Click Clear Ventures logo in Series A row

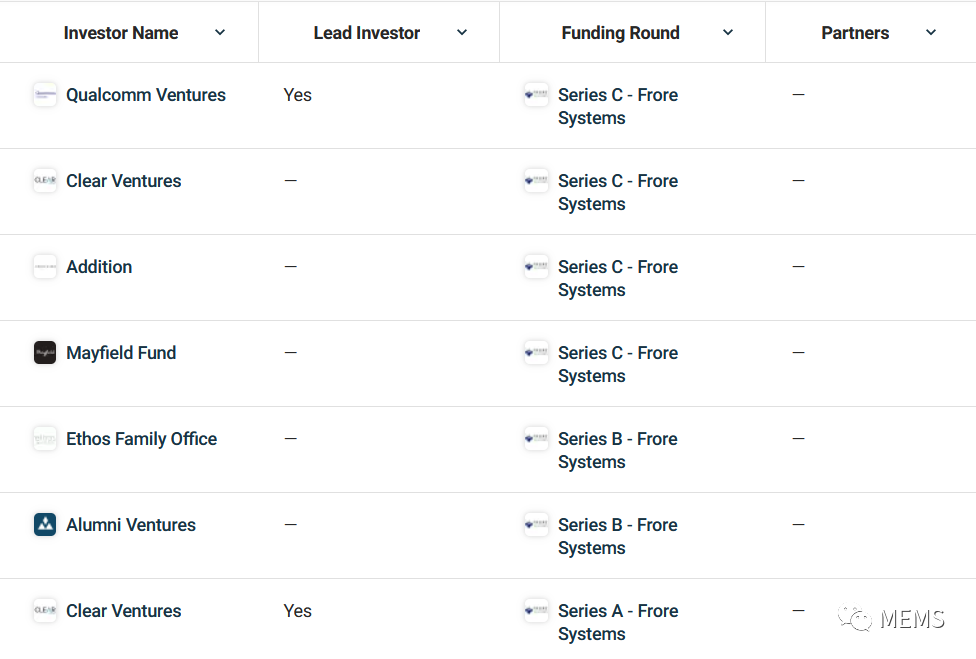[45, 611]
